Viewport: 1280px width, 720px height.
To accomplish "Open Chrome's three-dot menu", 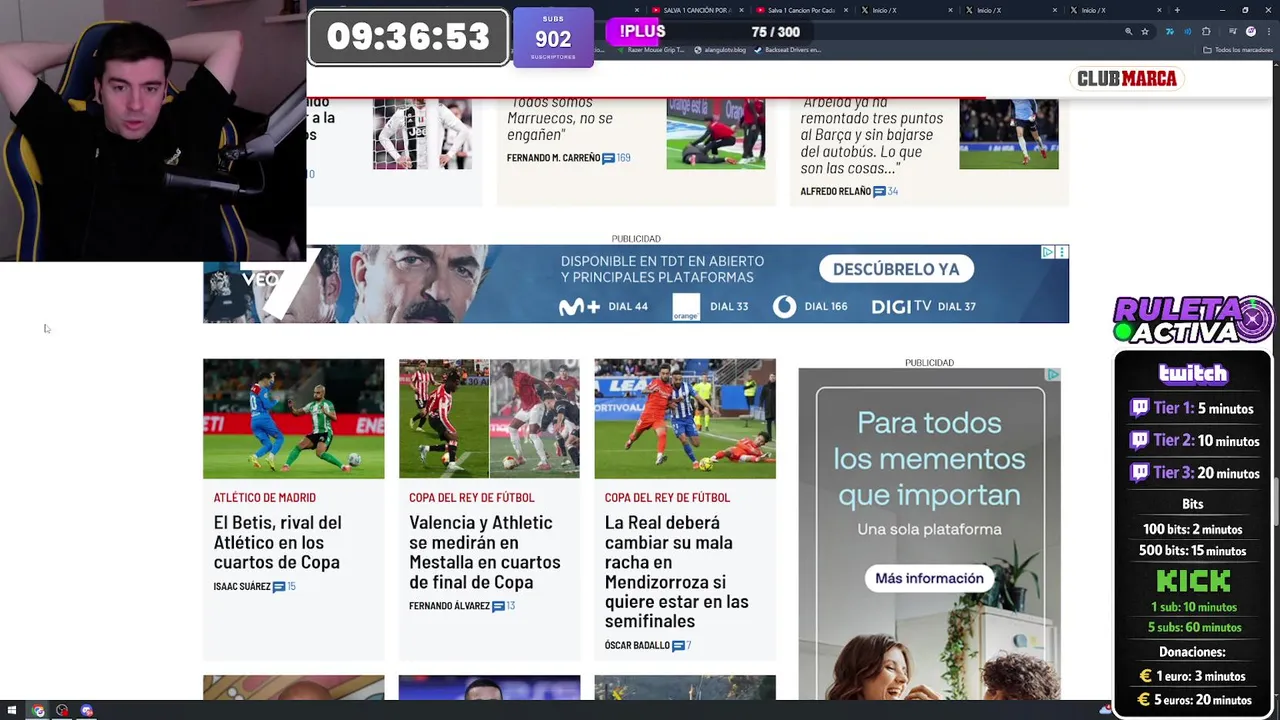I will tap(1269, 31).
